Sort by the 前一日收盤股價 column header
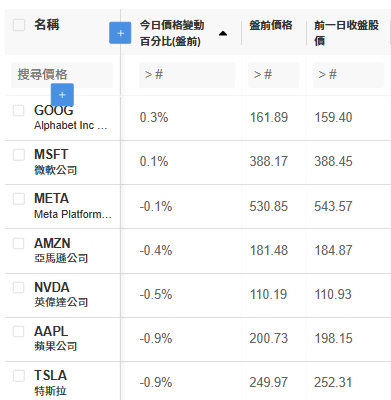The image size is (391, 400). (346, 33)
